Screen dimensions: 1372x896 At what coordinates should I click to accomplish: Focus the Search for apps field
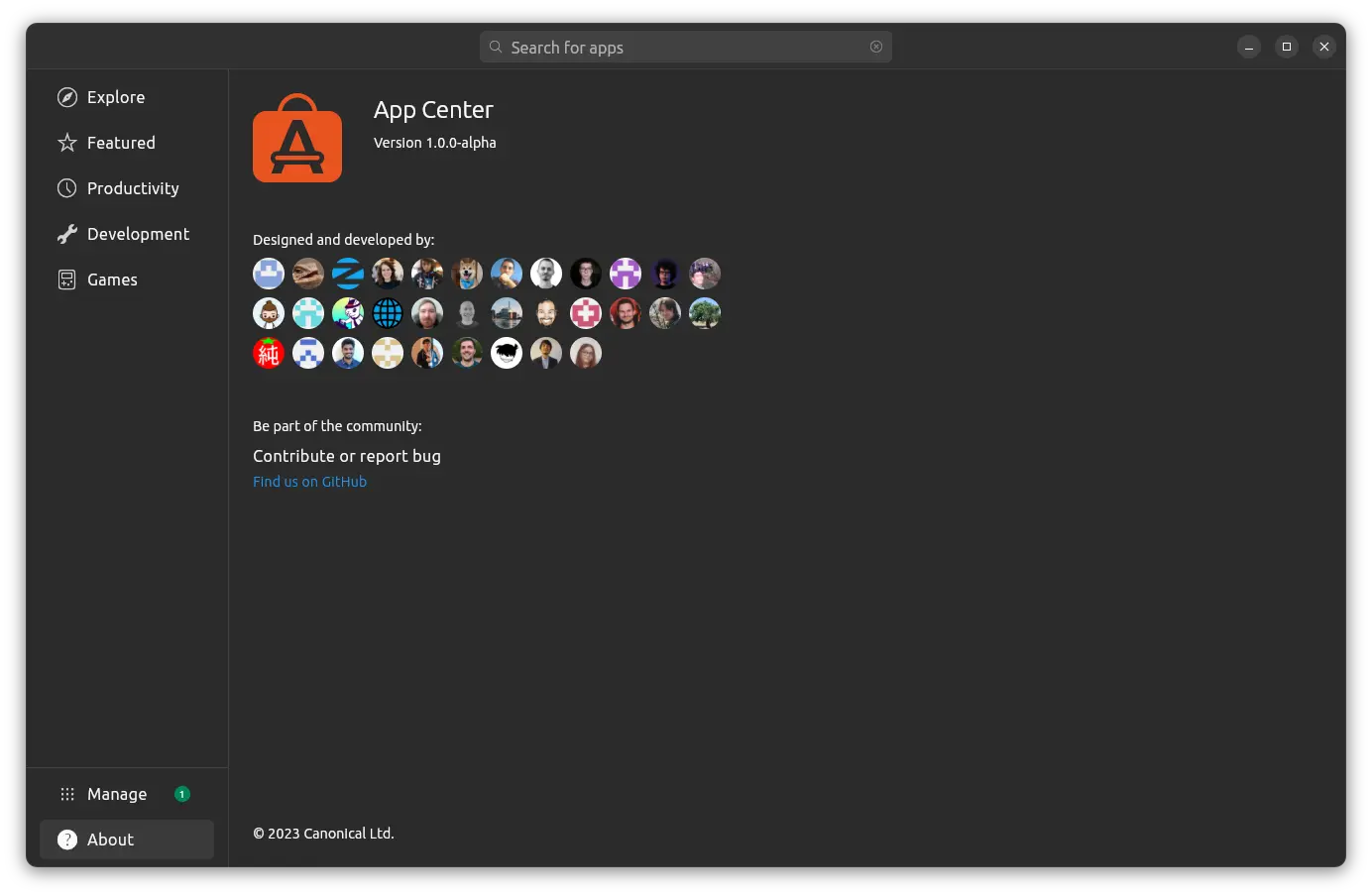click(x=686, y=47)
